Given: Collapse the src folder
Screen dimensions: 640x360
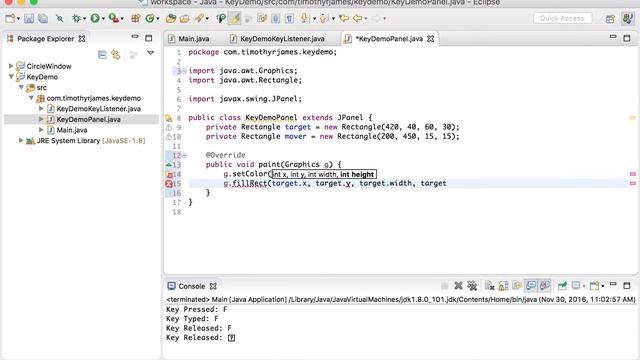Looking at the screenshot, I should (x=21, y=87).
